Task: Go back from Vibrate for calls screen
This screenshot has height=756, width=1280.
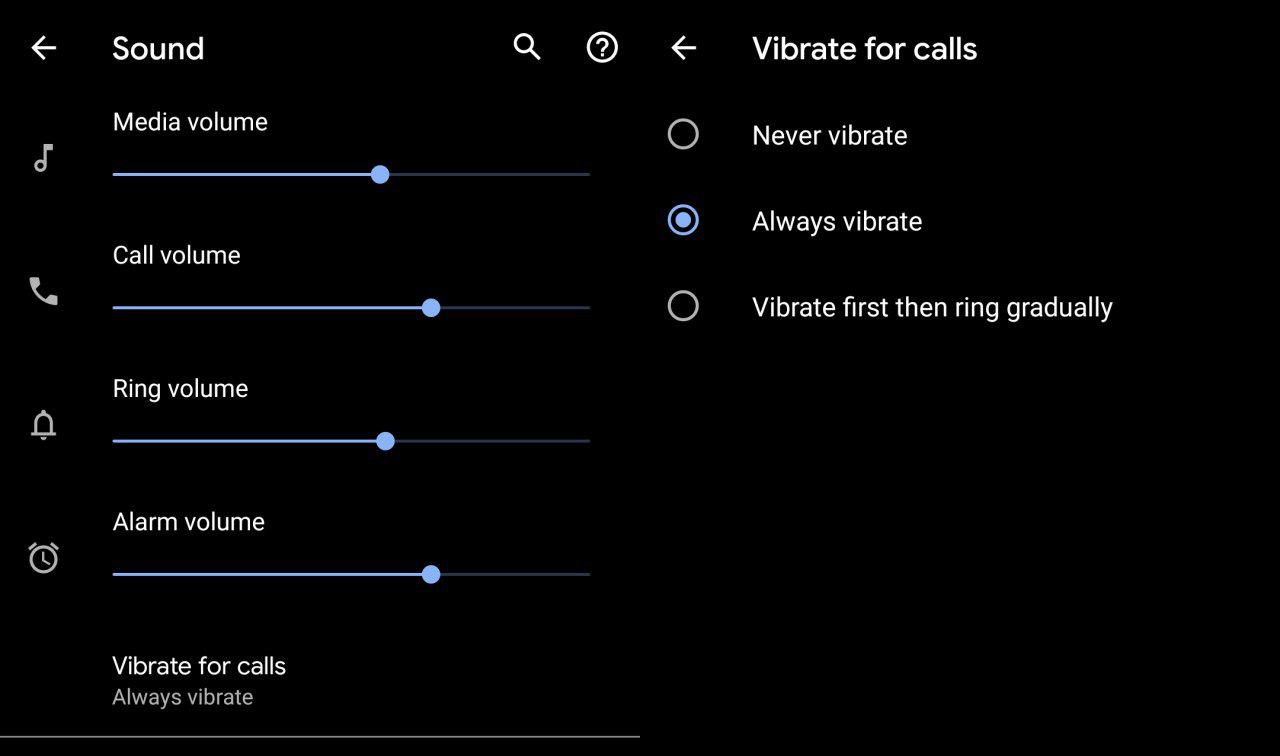Action: click(684, 48)
